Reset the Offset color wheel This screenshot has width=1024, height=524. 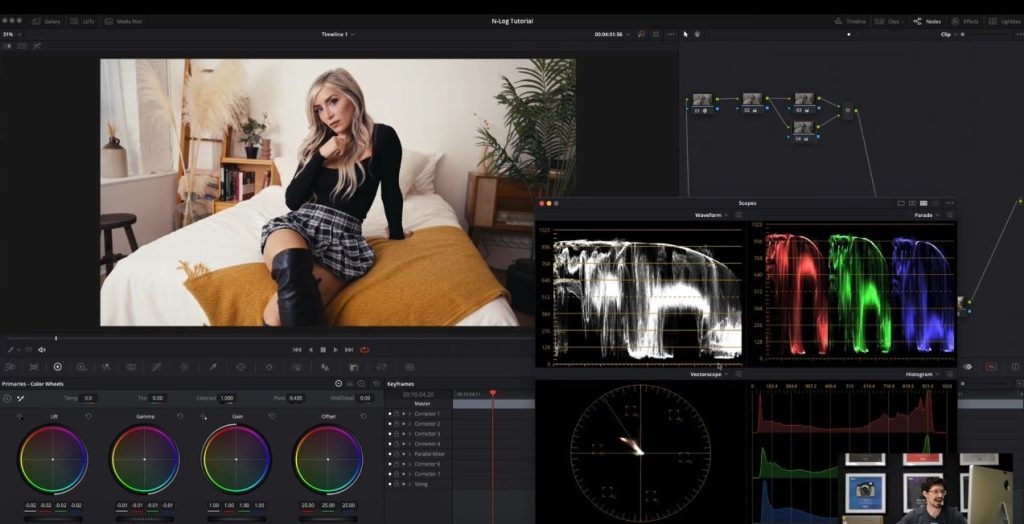[x=364, y=416]
